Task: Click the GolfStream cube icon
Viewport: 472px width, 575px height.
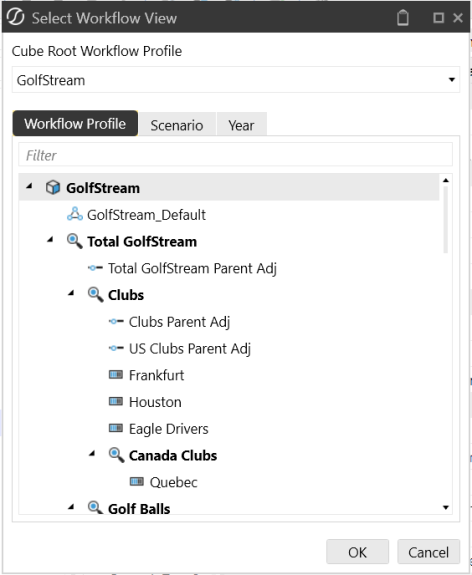Action: pyautogui.click(x=53, y=188)
